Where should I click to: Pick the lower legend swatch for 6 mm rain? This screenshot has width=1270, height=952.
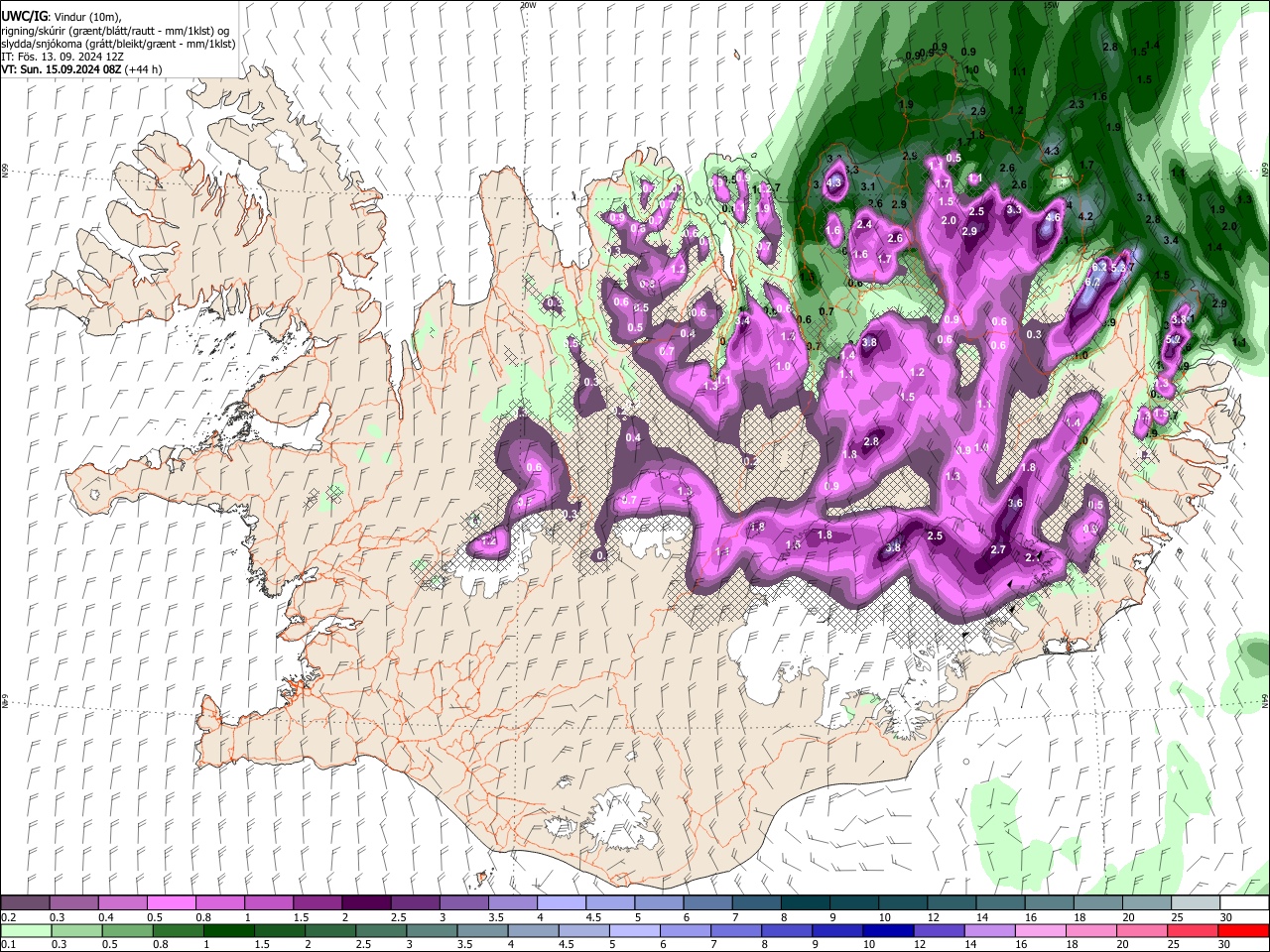pyautogui.click(x=685, y=930)
